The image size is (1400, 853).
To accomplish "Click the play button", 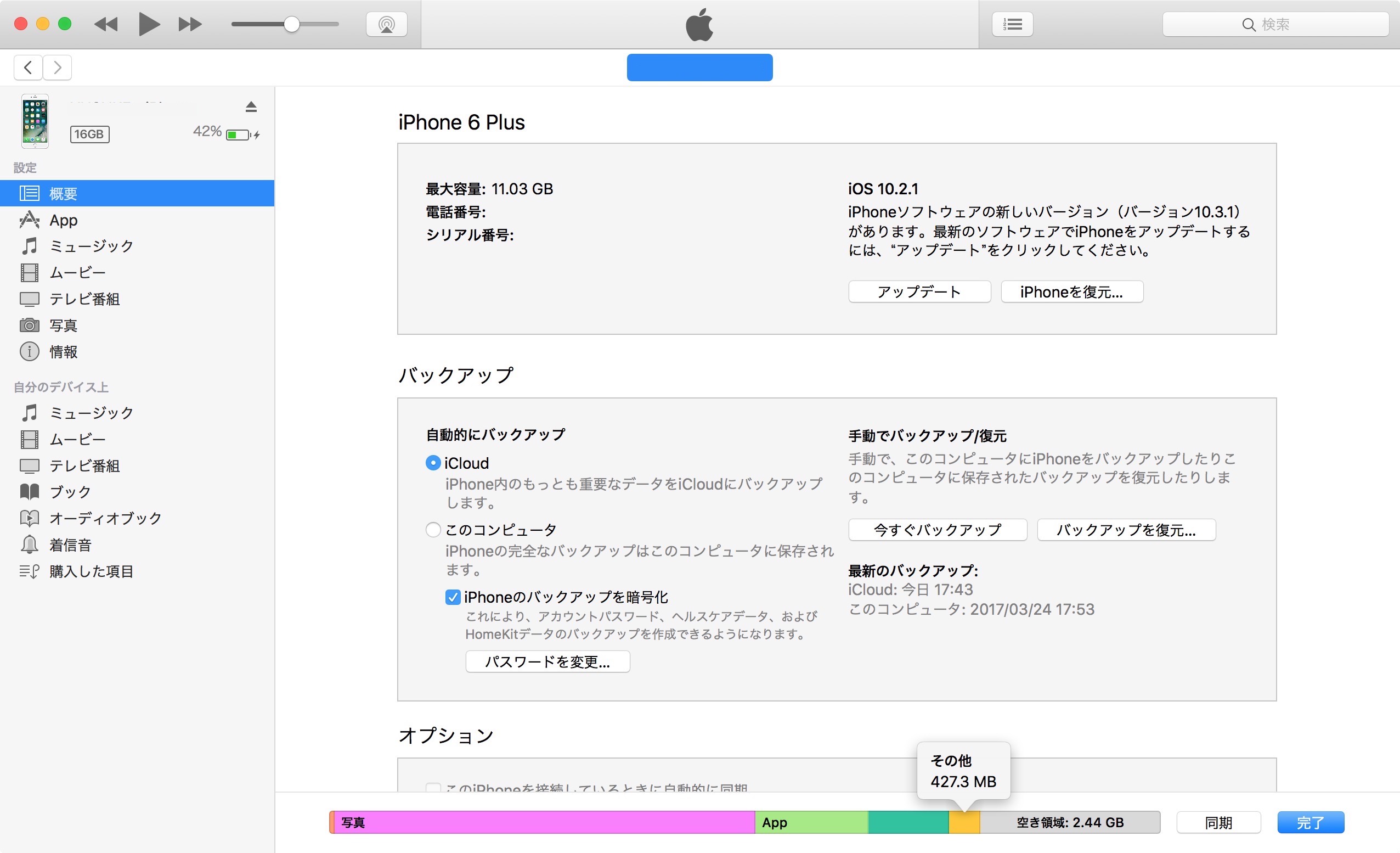I will [x=149, y=25].
